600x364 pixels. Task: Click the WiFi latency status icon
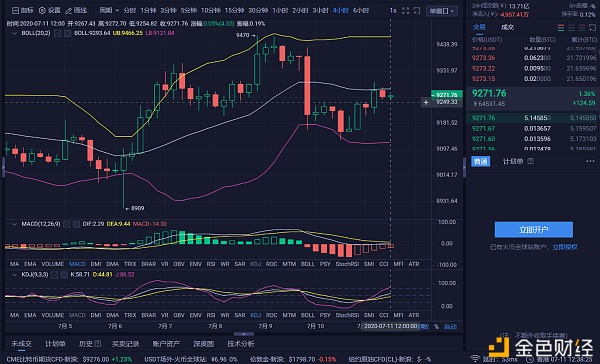tap(475, 359)
